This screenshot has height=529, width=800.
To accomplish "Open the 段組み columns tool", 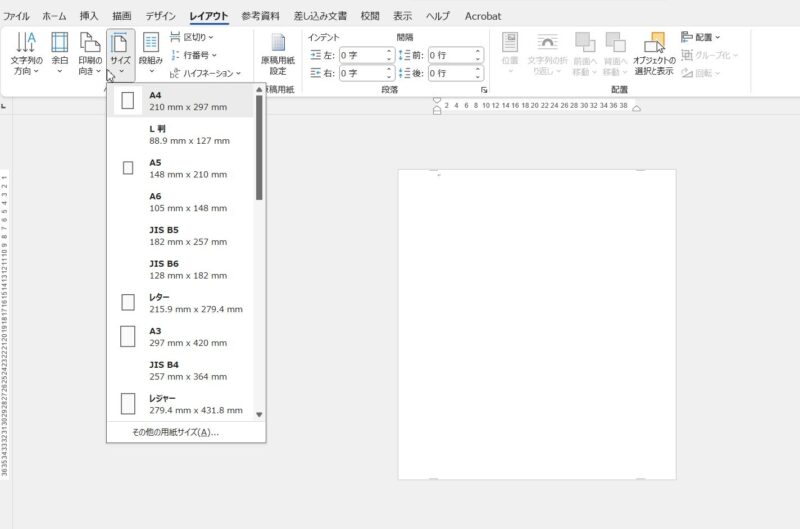I will click(x=151, y=53).
